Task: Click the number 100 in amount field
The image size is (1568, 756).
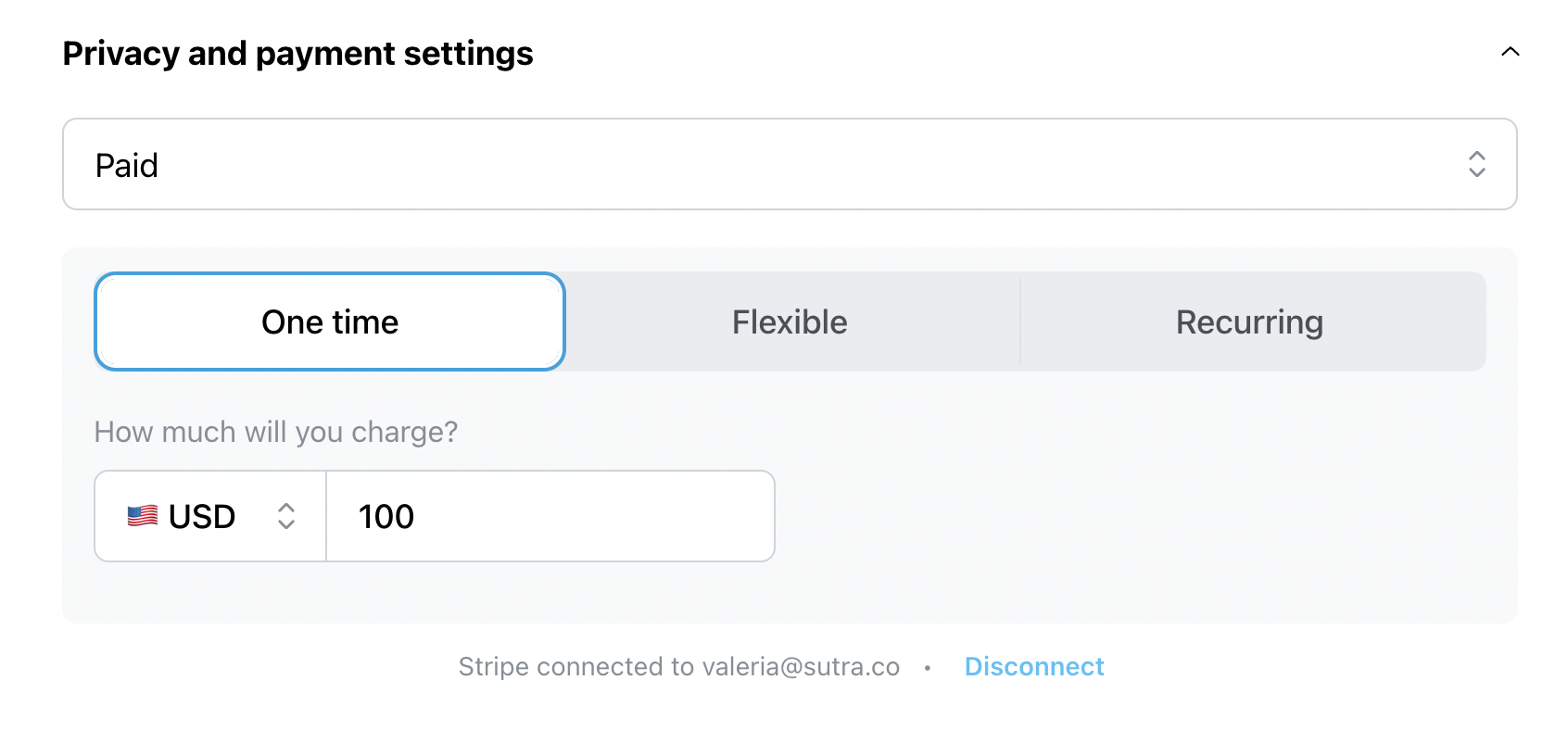Action: click(386, 517)
